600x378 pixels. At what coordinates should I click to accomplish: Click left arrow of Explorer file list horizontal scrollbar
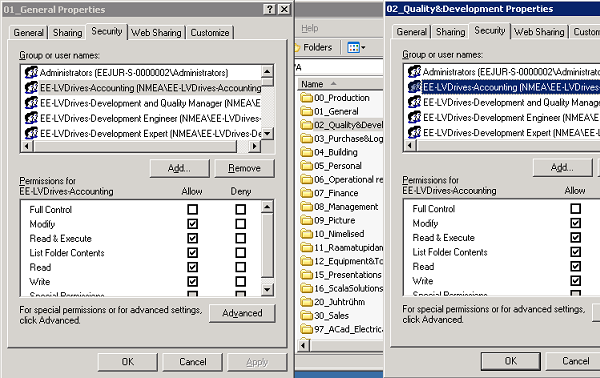click(304, 345)
